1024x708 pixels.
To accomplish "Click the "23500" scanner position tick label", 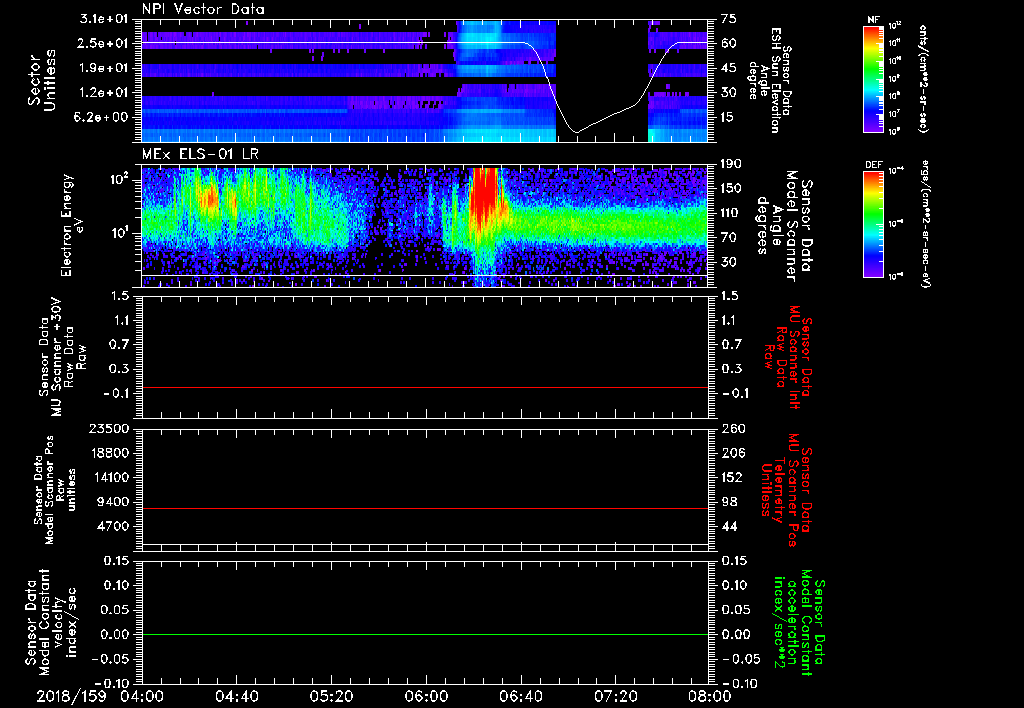I will point(110,429).
